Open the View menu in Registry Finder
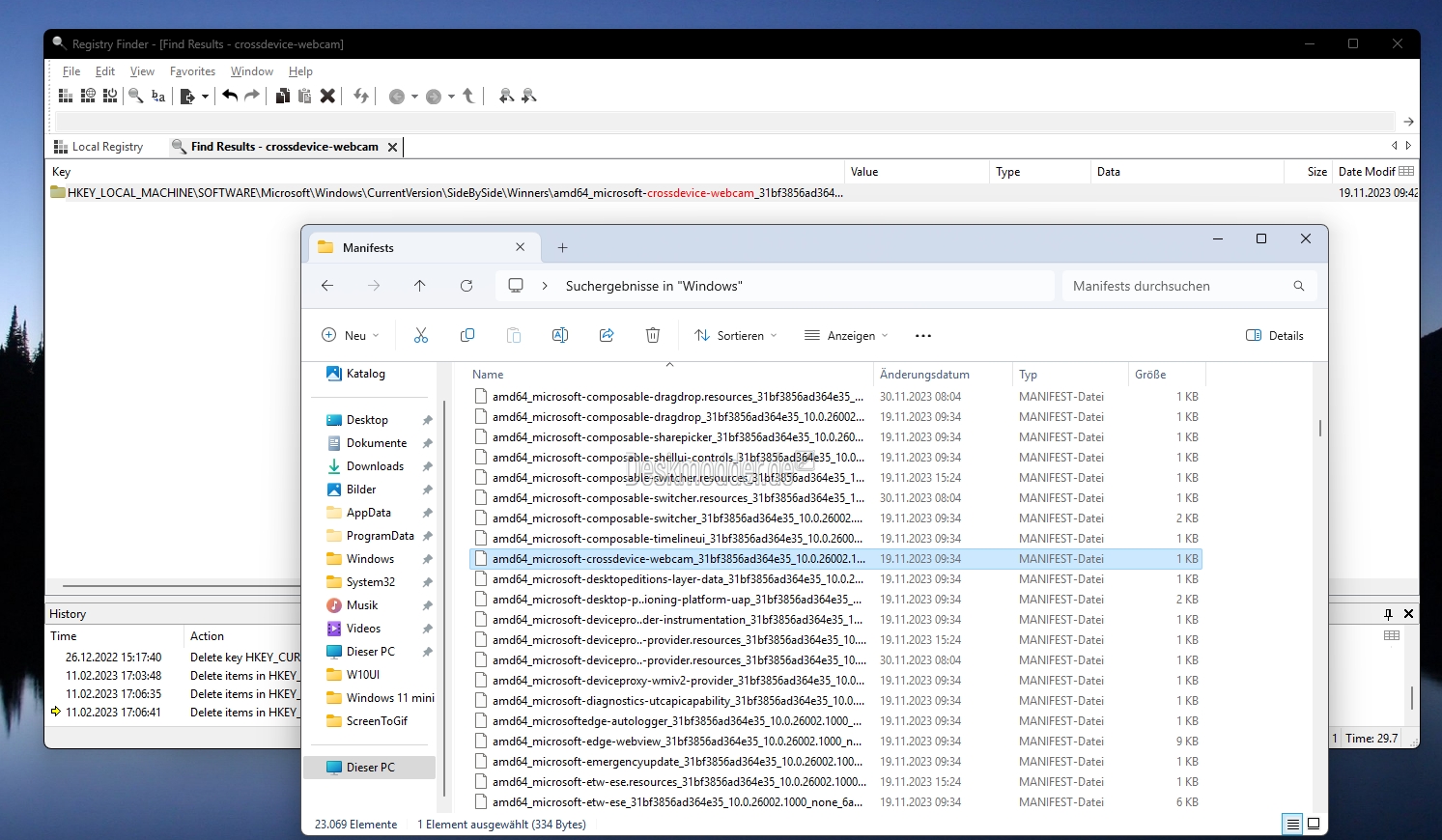The height and width of the screenshot is (840, 1442). point(142,71)
